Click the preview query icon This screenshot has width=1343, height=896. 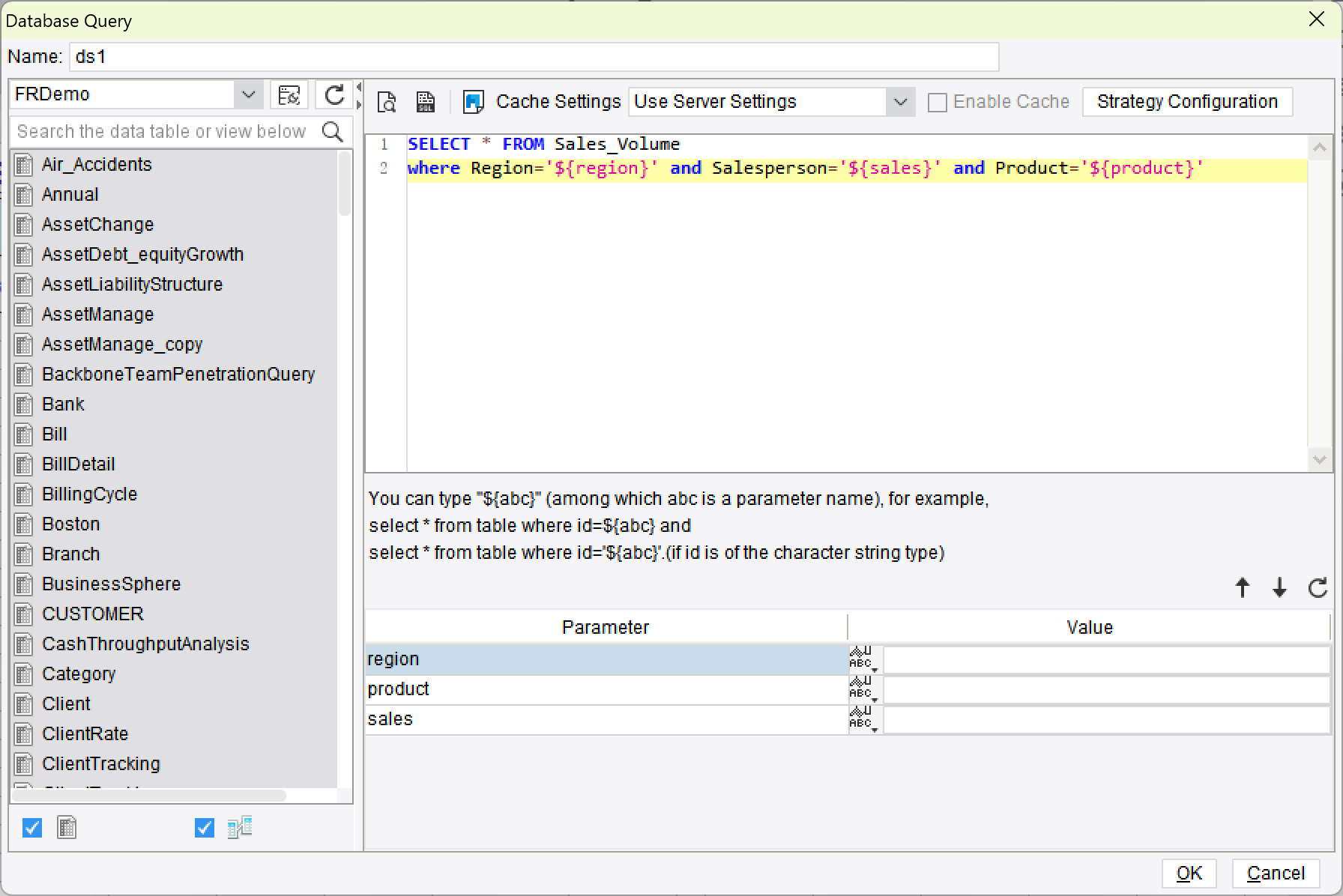tap(387, 102)
